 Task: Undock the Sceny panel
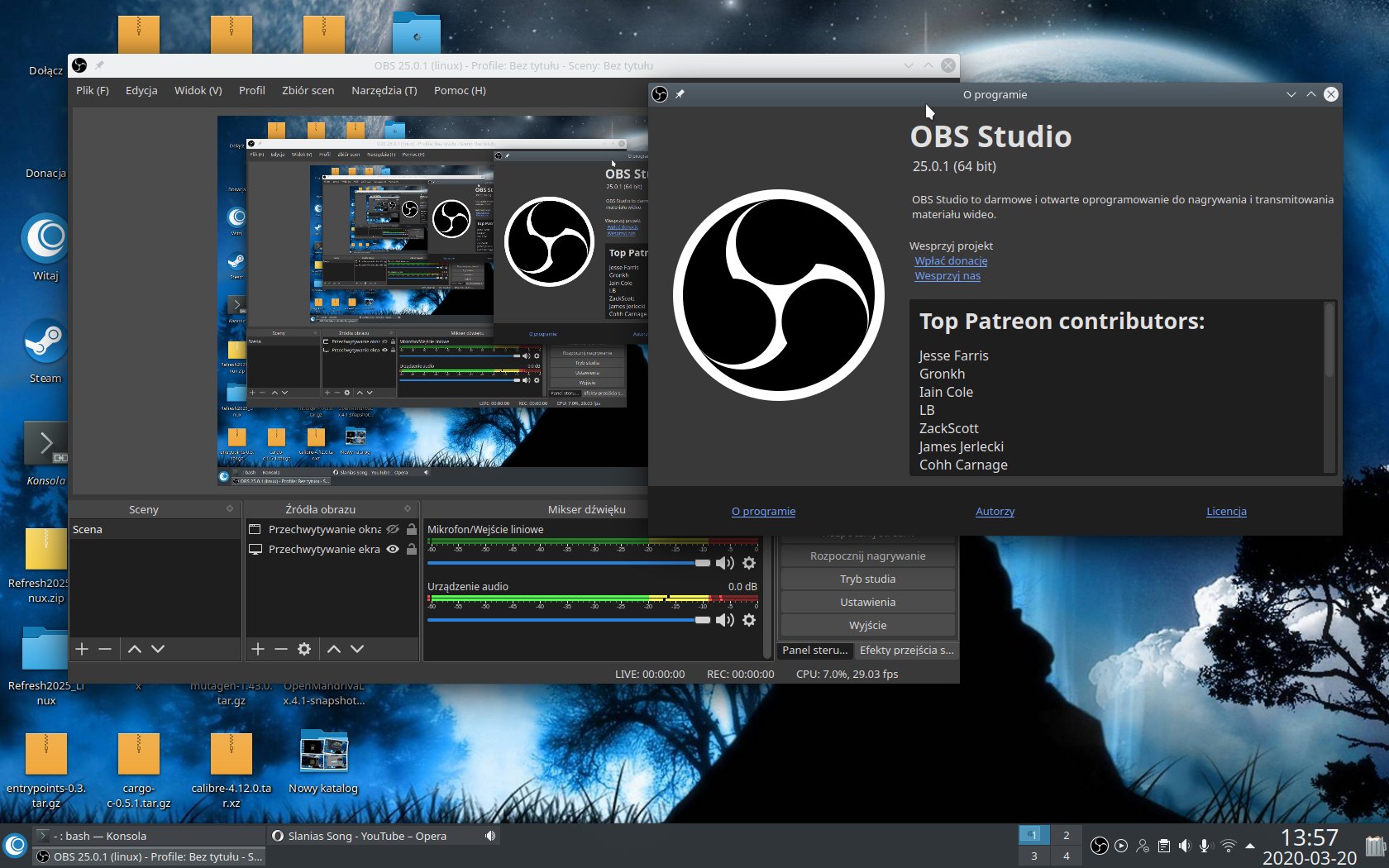pos(230,508)
